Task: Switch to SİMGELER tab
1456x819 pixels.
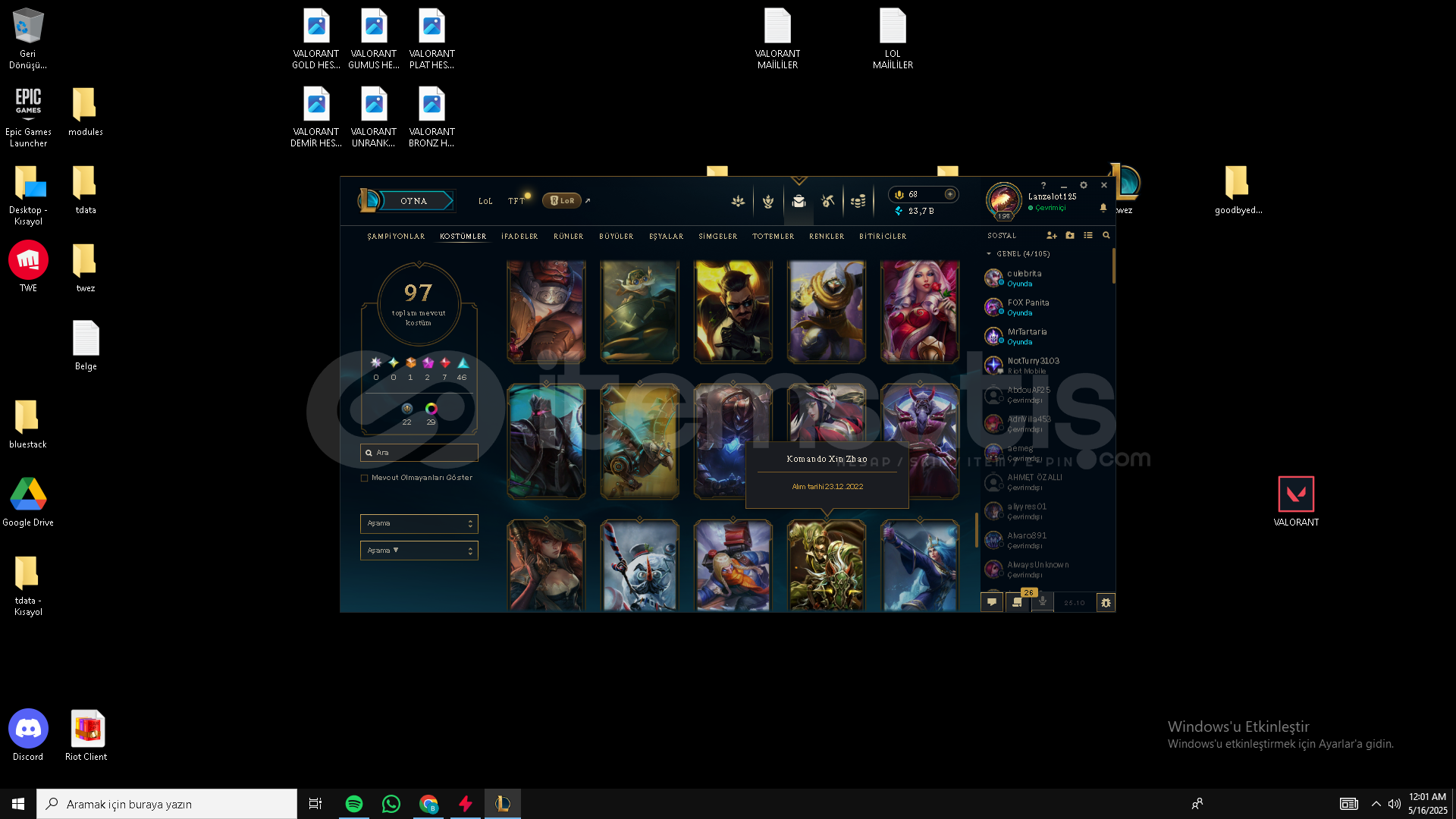Action: point(718,237)
